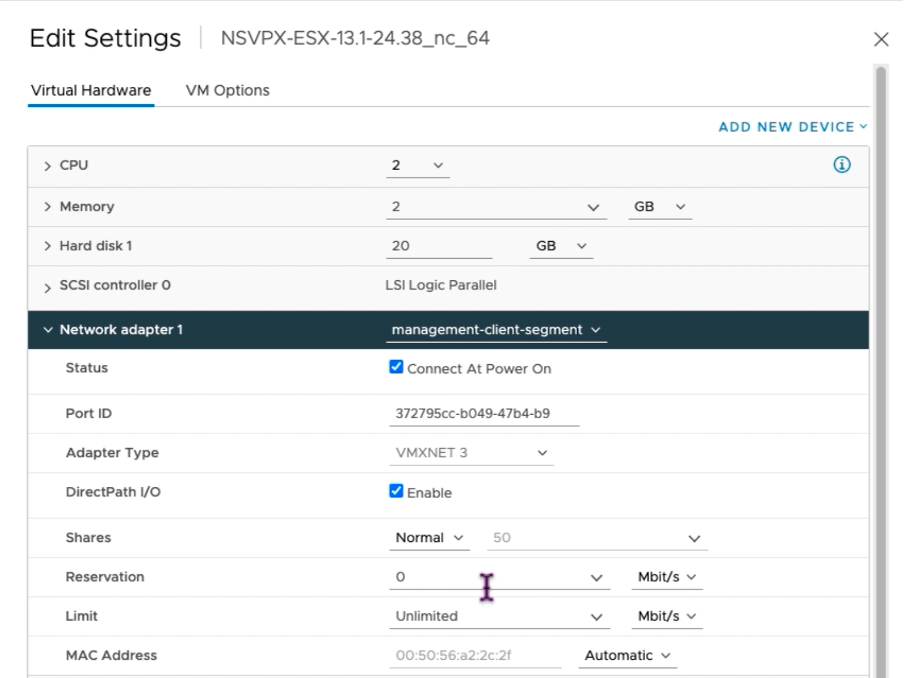
Task: Click the LSI Logic Parallel text
Action: coord(440,285)
